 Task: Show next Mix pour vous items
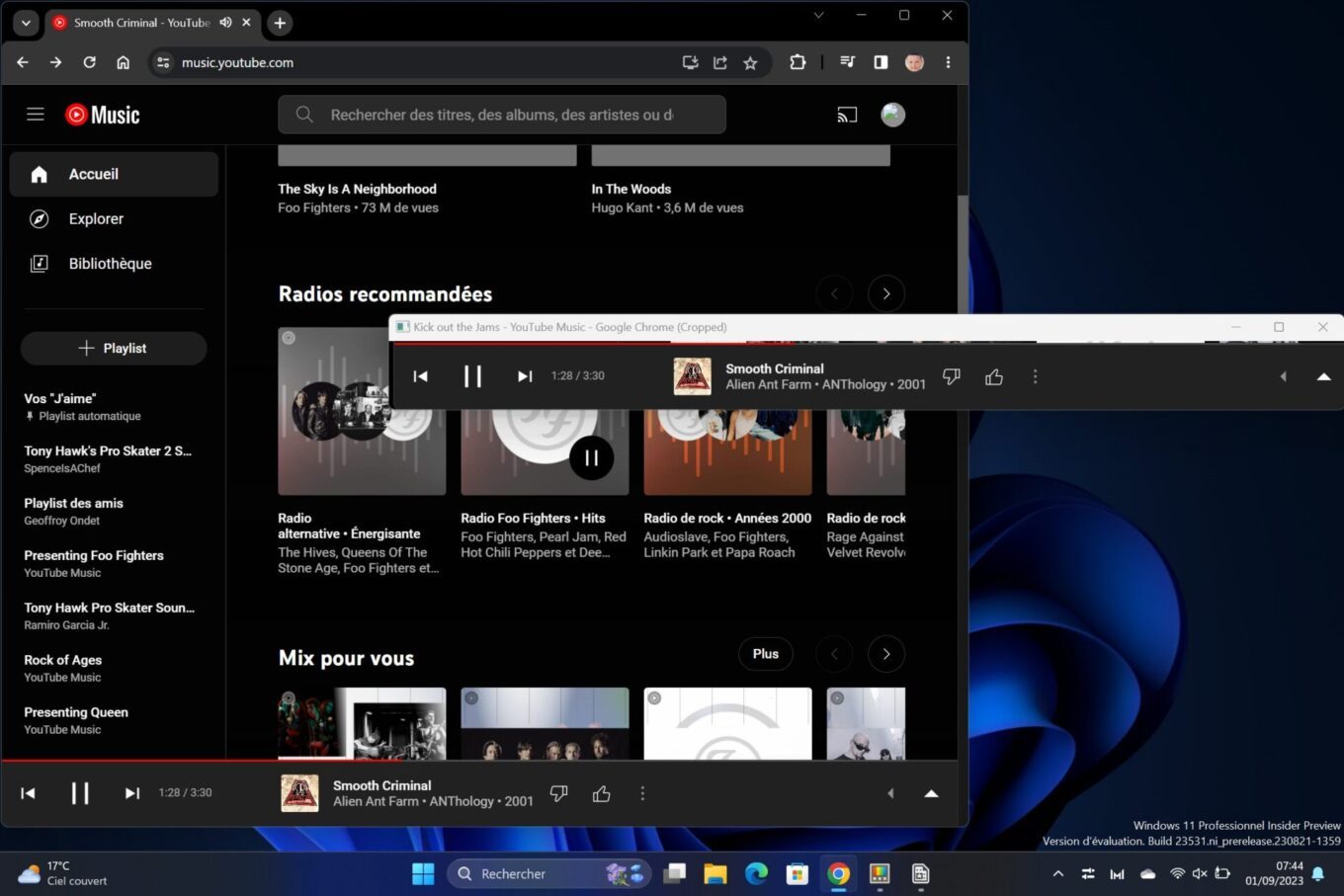tap(886, 654)
